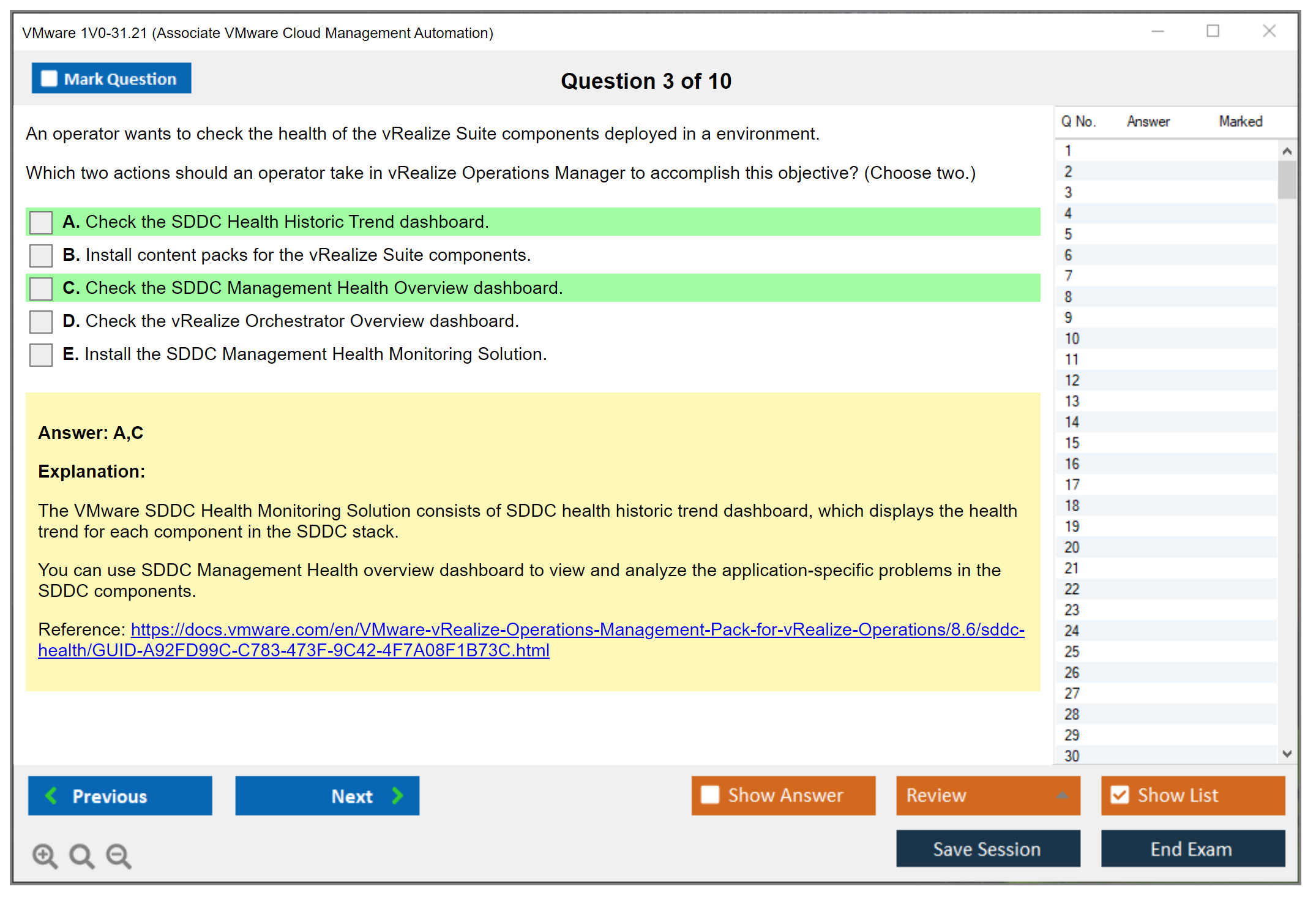This screenshot has height=900, width=1316.
Task: Click the Answer column header
Action: click(1148, 121)
